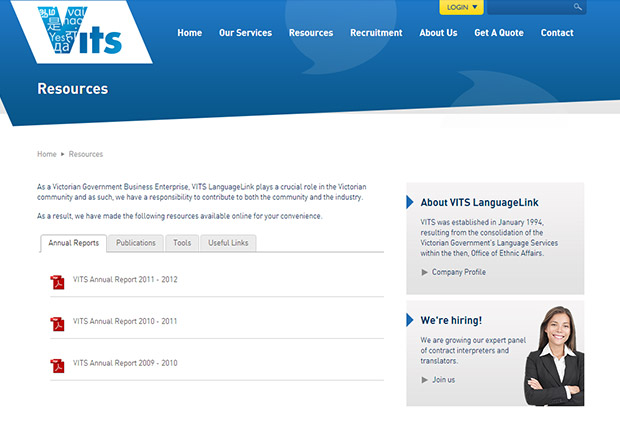Click the Resources page title
620x430 pixels.
pos(73,89)
